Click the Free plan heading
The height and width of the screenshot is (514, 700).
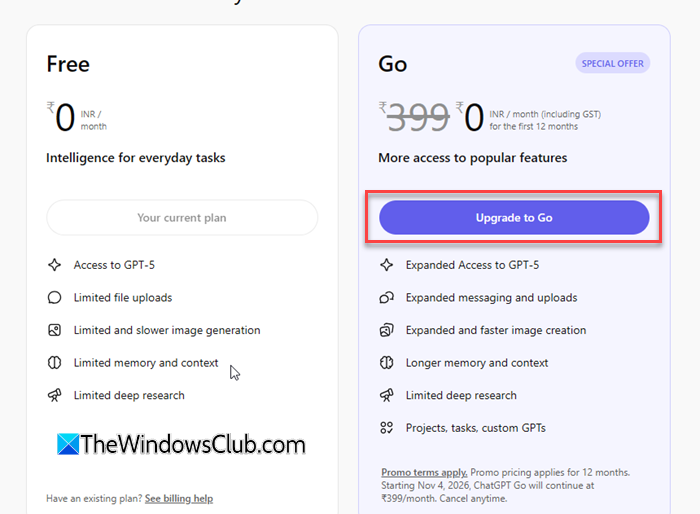coord(68,64)
